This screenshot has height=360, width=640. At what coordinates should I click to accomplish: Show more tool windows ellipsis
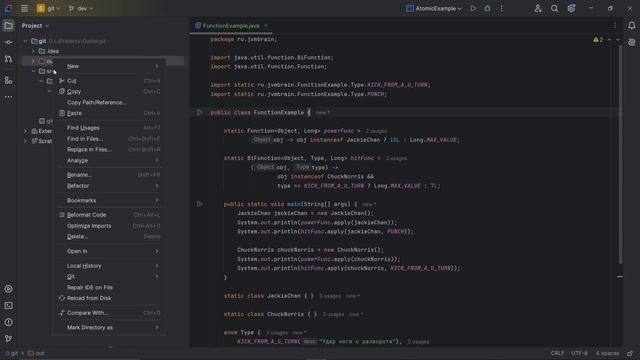8,97
